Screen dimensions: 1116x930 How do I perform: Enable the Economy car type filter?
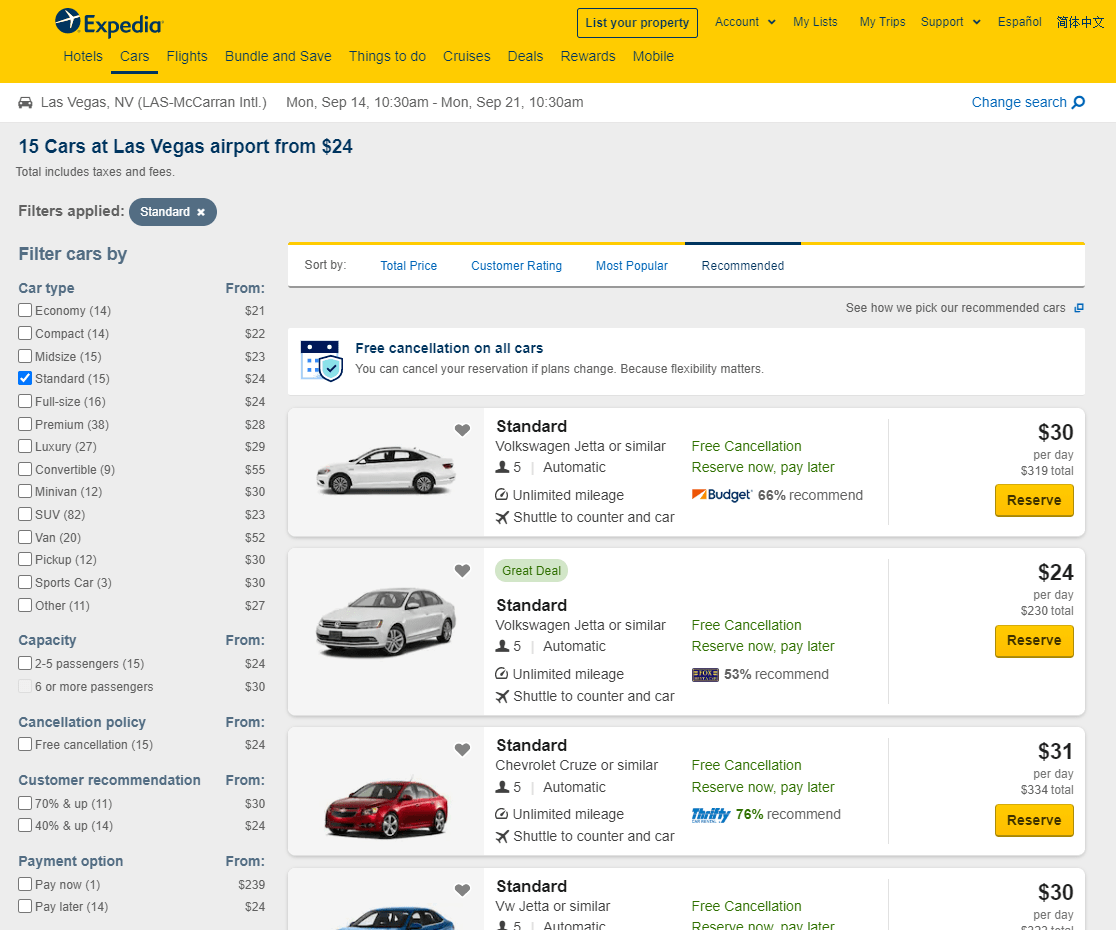coord(25,310)
